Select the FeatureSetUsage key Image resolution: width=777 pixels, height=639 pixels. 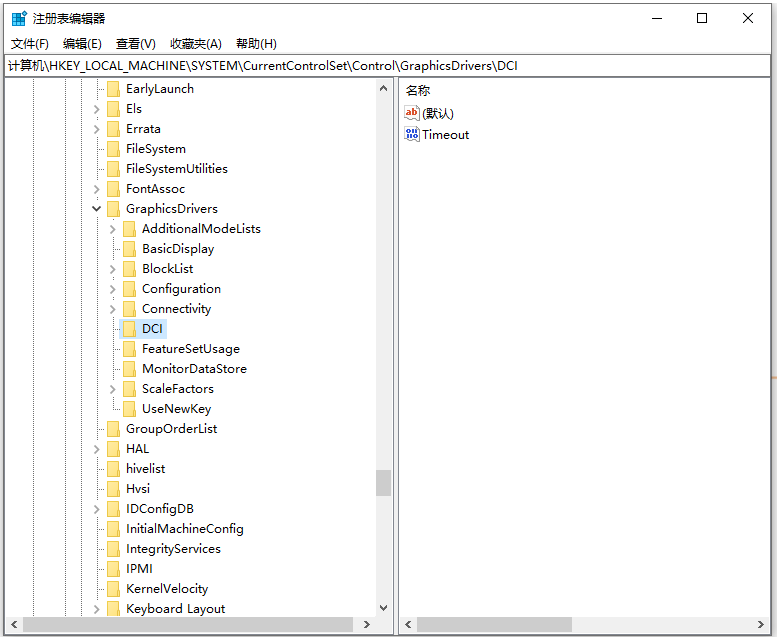click(x=190, y=349)
